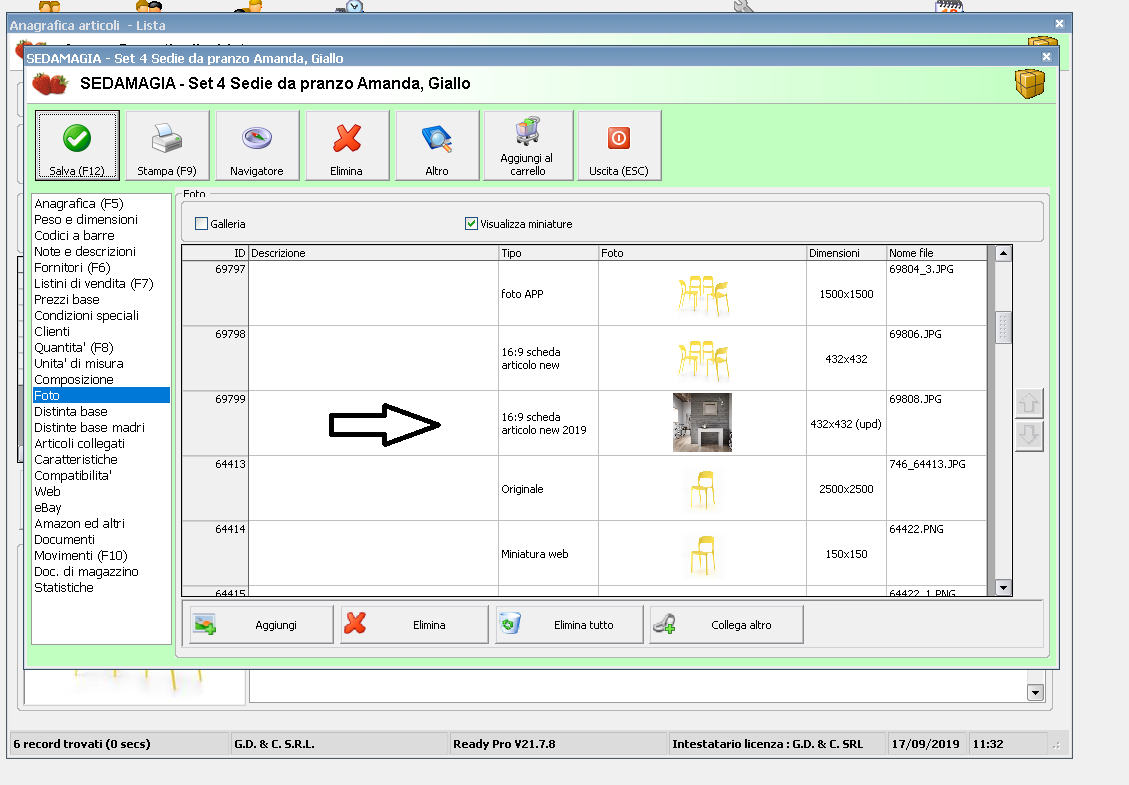The height and width of the screenshot is (785, 1129).
Task: Click the package box icon in header
Action: click(x=1030, y=84)
